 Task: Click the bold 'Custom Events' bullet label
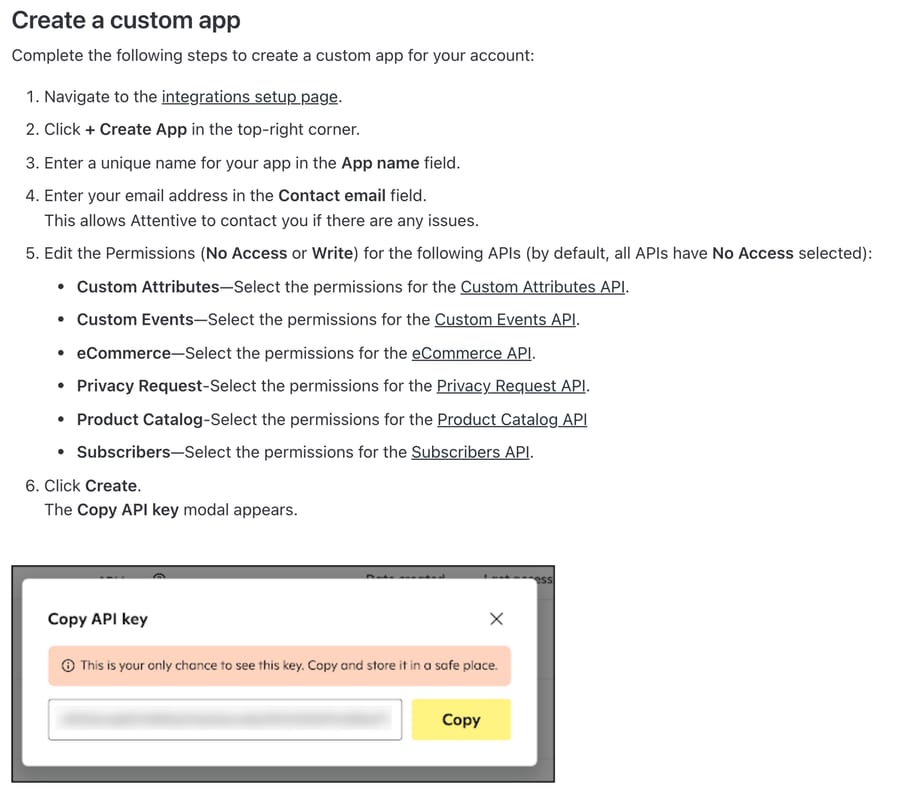pos(135,319)
